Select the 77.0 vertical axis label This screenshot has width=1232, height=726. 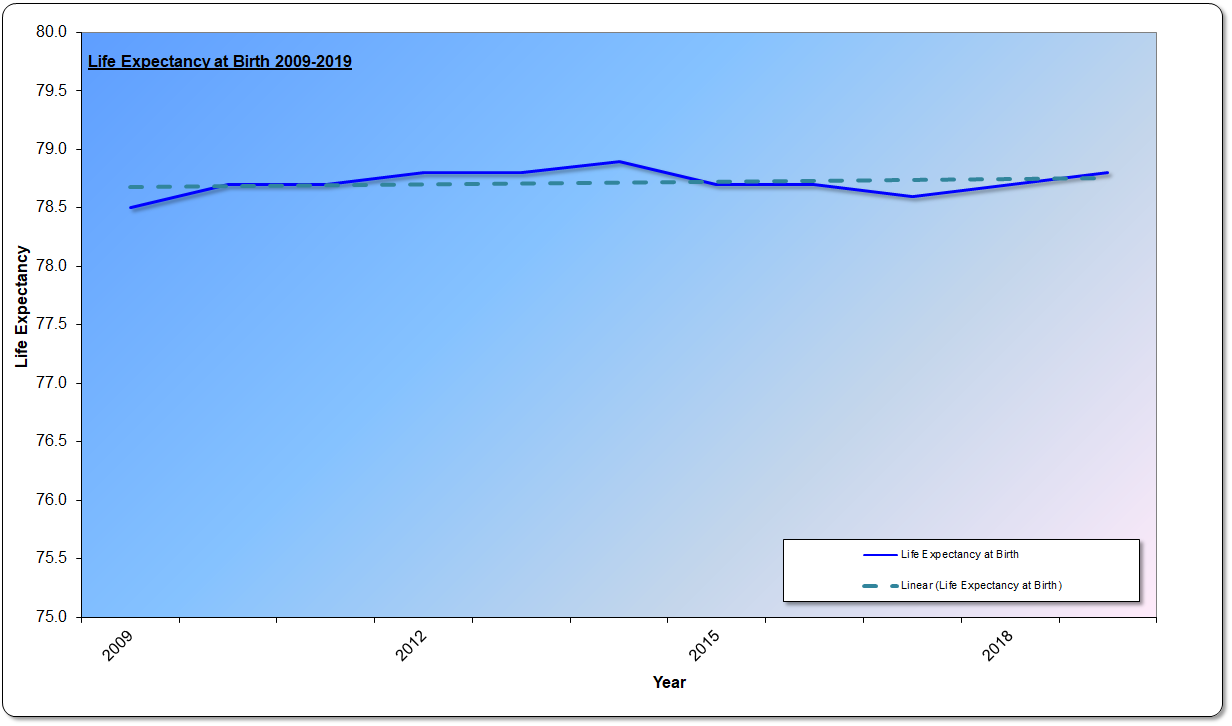tap(51, 383)
